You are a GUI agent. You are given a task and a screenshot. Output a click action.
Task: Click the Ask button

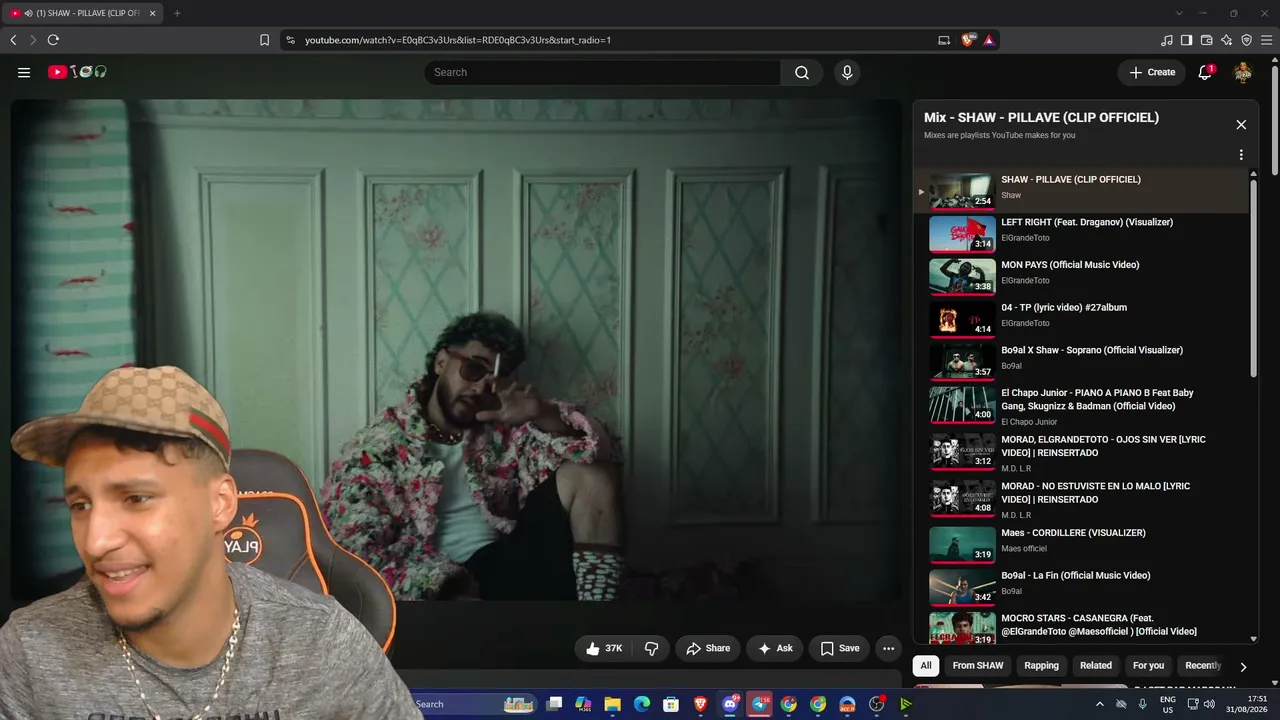coord(775,648)
